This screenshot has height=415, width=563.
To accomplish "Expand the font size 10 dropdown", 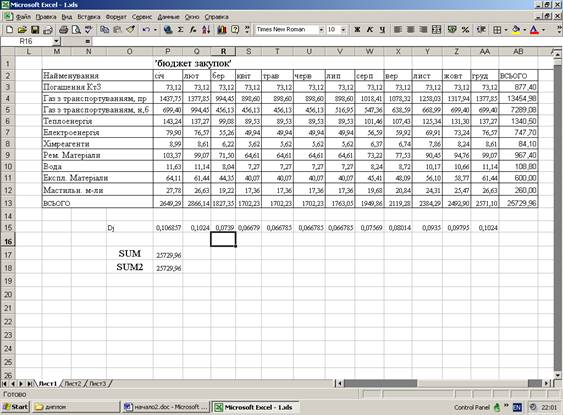I will click(343, 29).
